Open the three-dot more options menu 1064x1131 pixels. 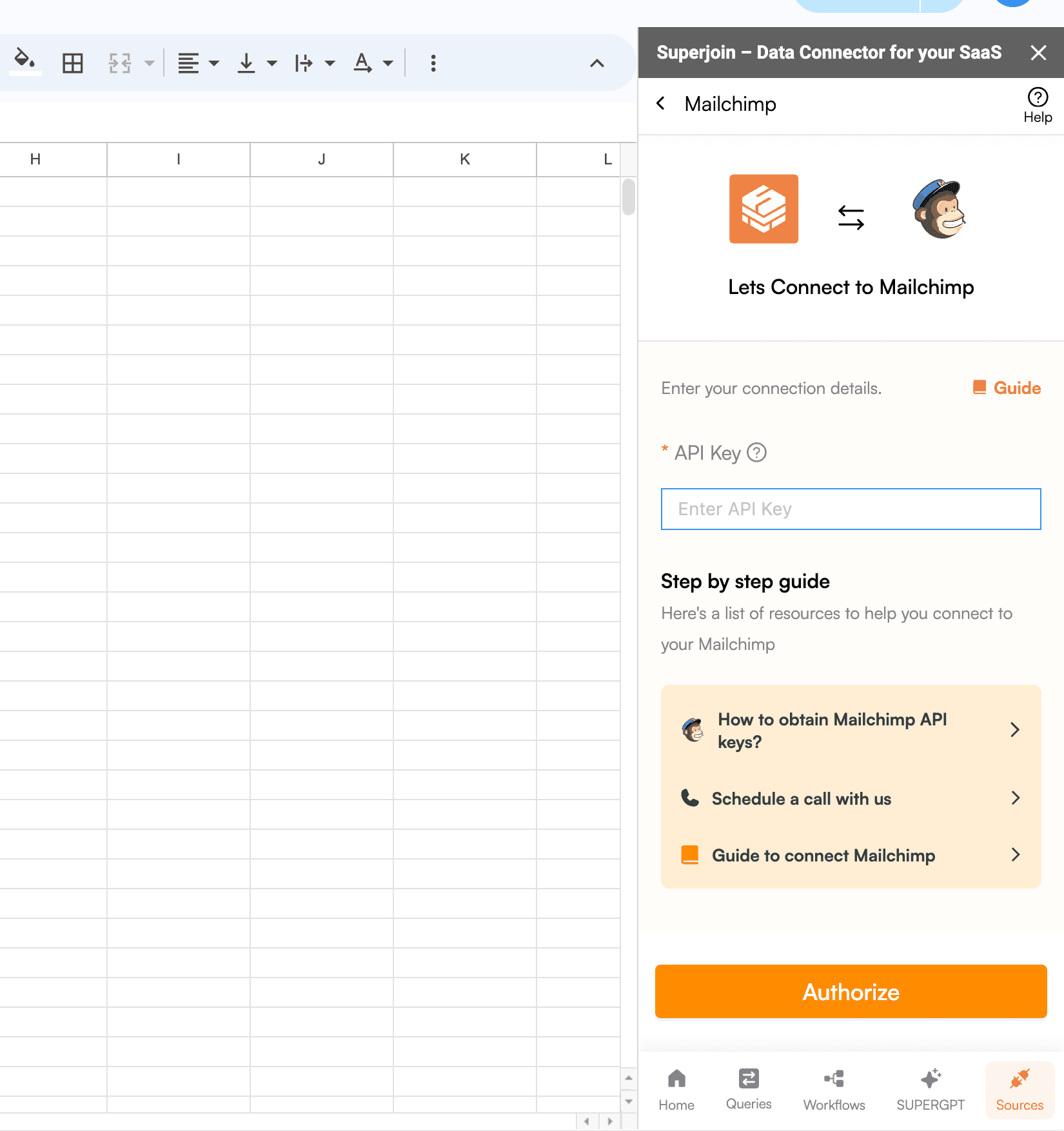click(433, 63)
